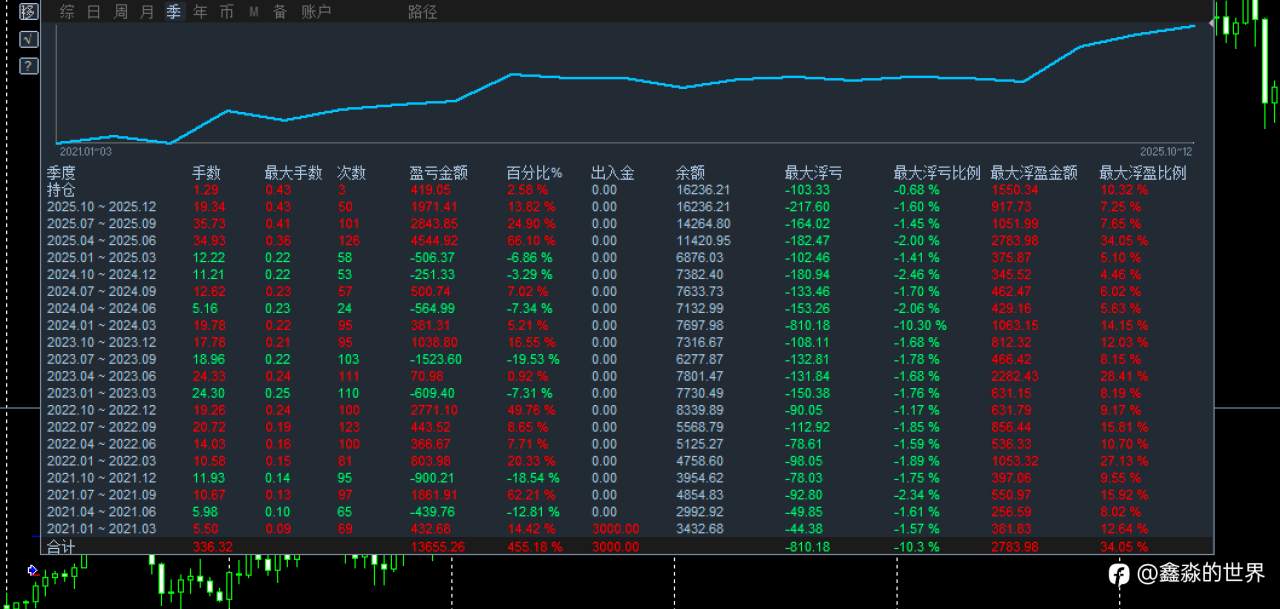
Task: Open the √ formula indicator icon
Action: pyautogui.click(x=29, y=40)
